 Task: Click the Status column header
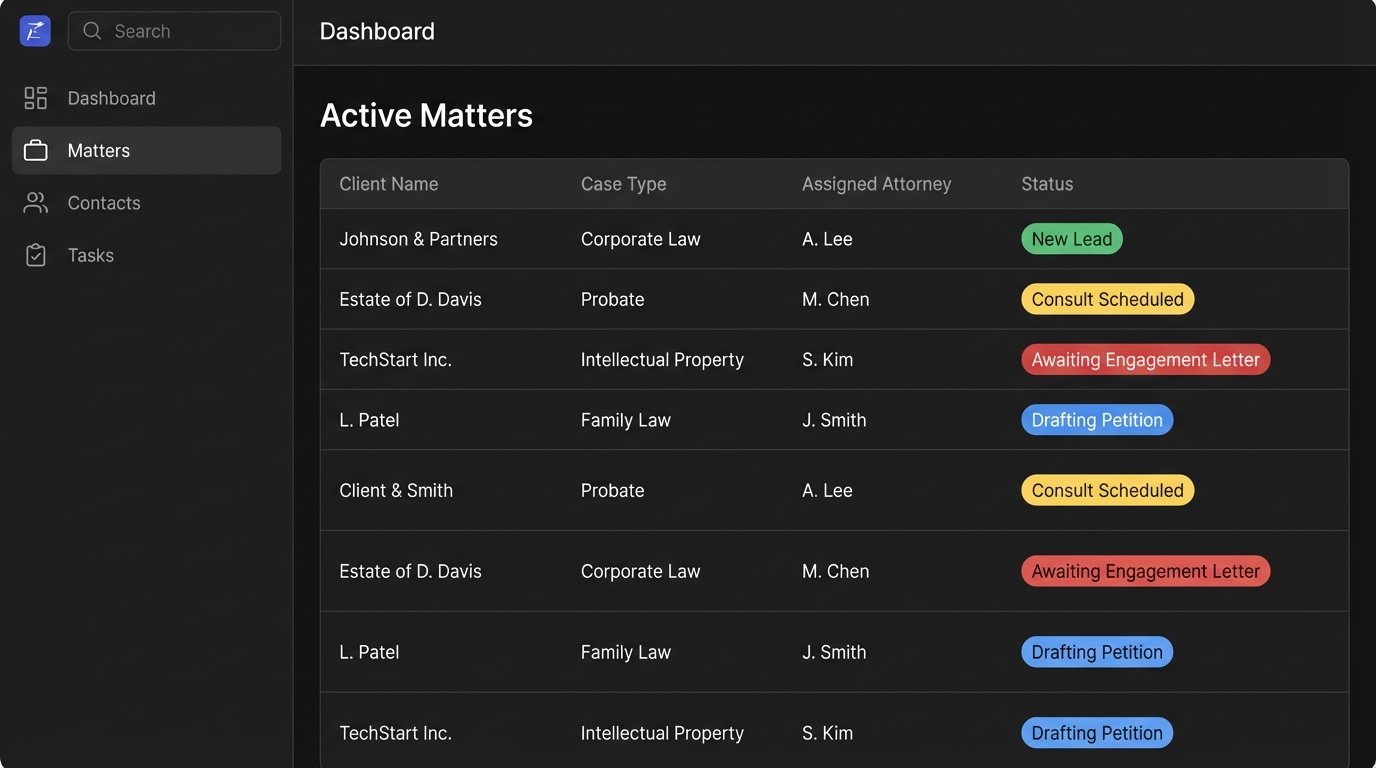(x=1047, y=183)
